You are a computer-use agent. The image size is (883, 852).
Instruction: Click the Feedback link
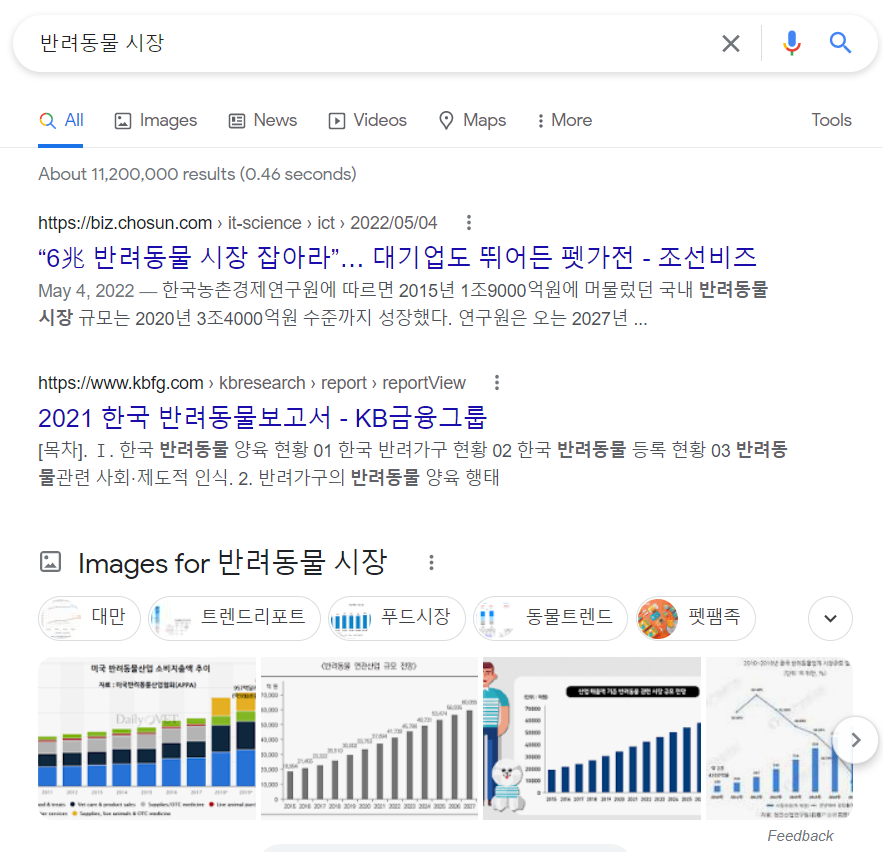pos(800,836)
